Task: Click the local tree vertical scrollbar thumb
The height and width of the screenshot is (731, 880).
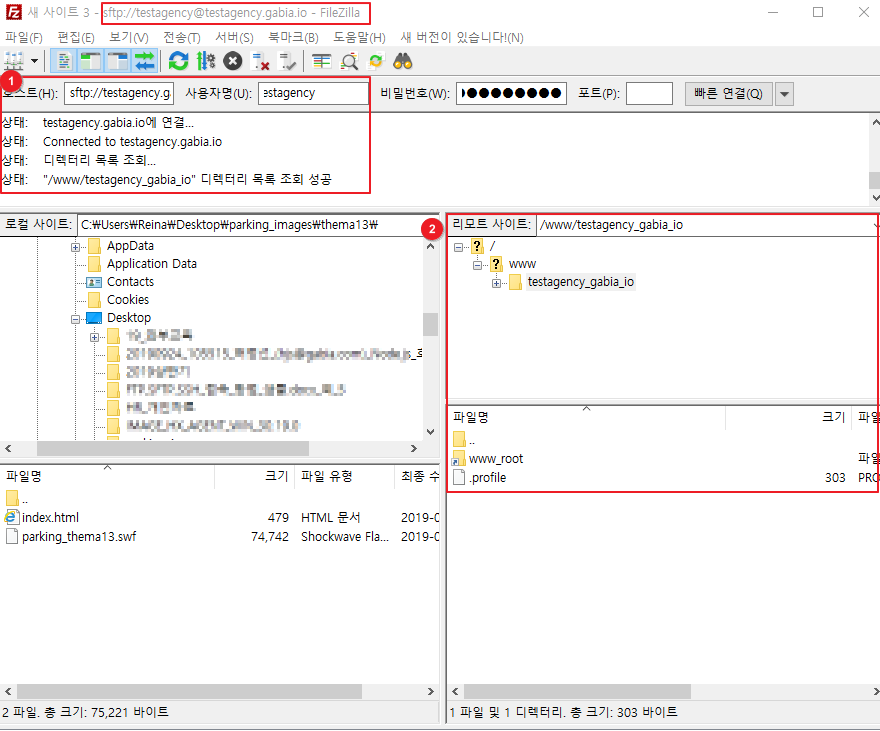Action: (x=430, y=324)
